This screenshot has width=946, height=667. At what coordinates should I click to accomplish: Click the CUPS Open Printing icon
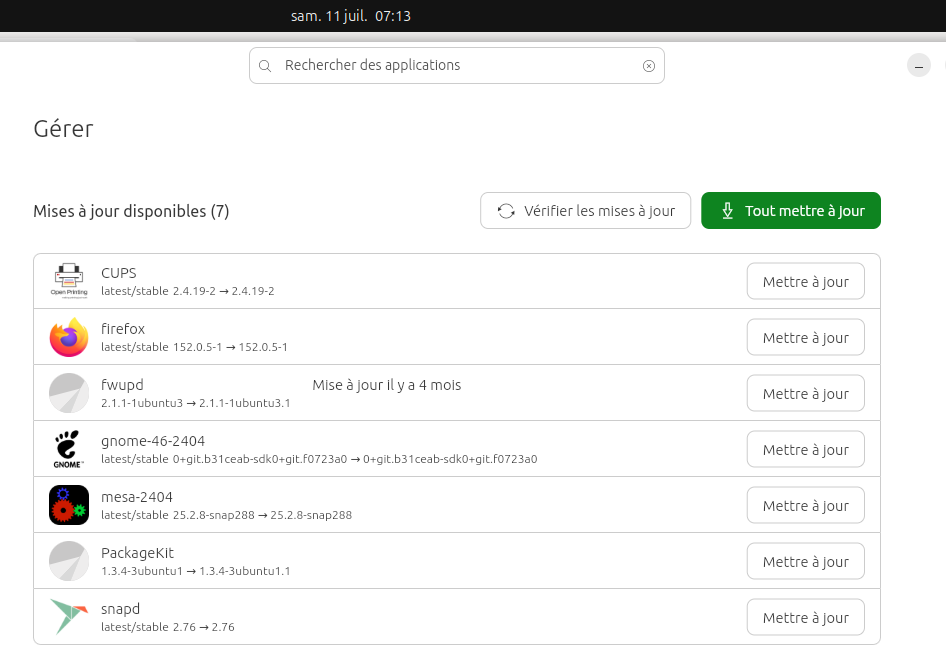(x=69, y=281)
